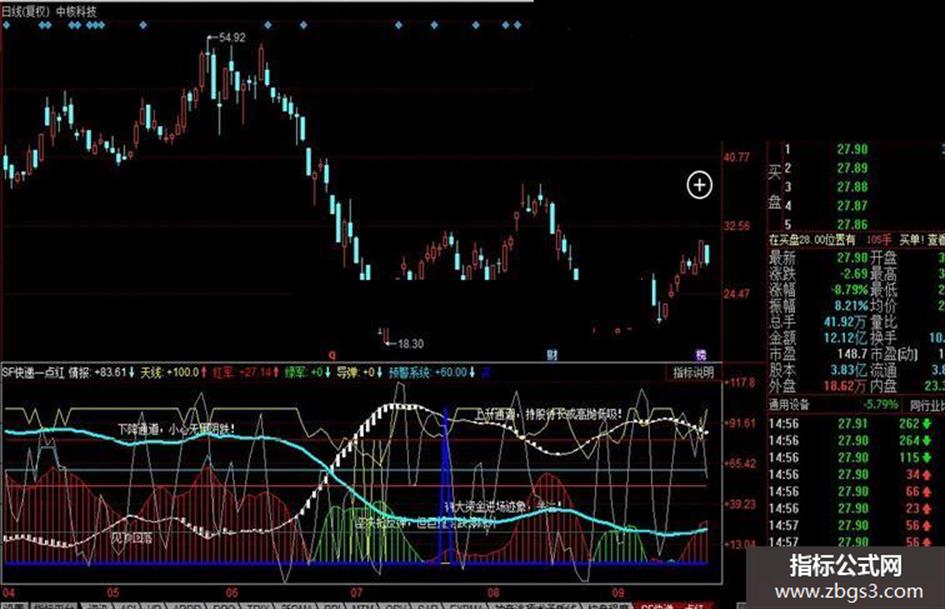Click the +117.8 indicator axis label
945x609 pixels.
pyautogui.click(x=741, y=382)
